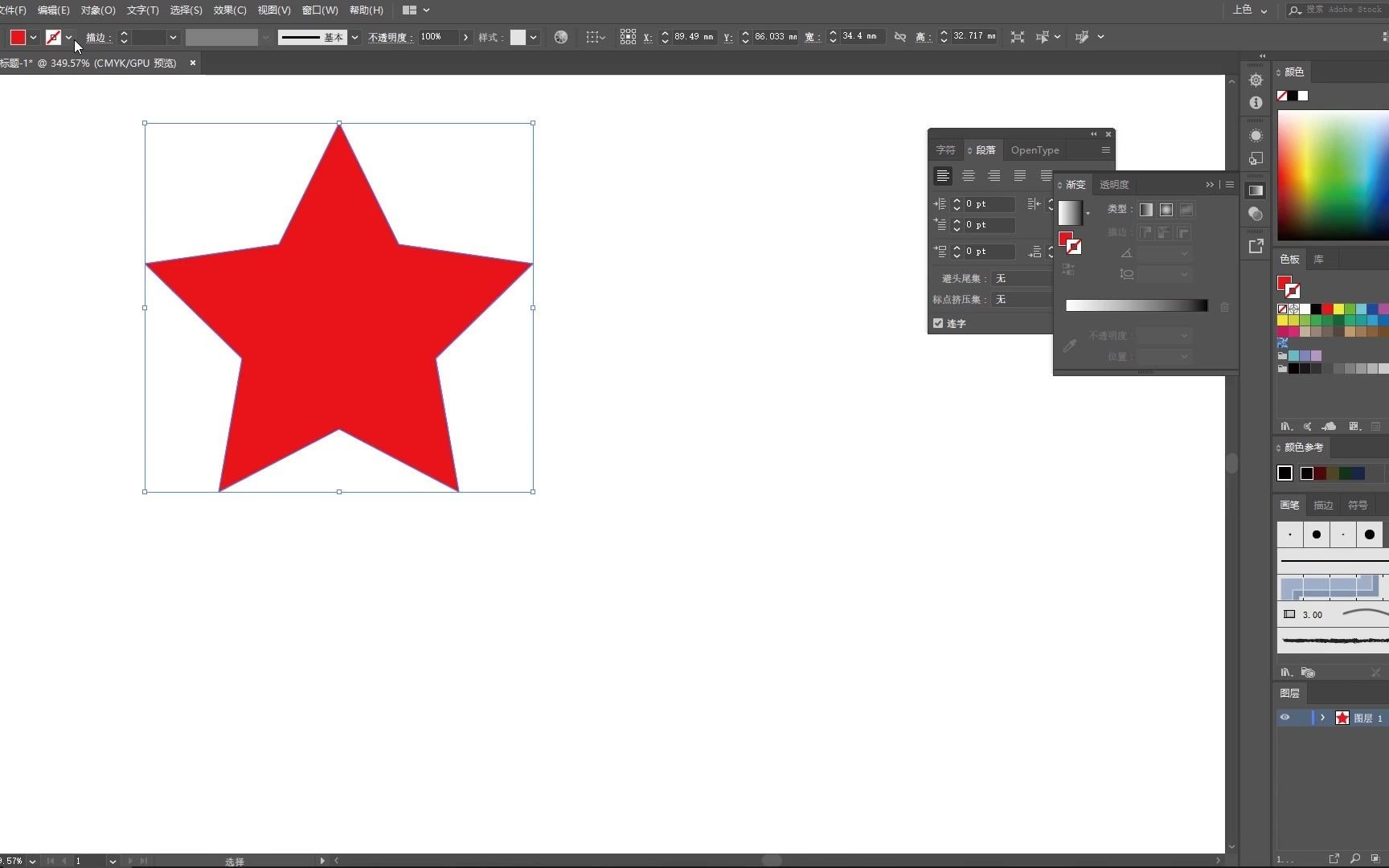Switch to the 库 tab
The image size is (1389, 868).
tap(1318, 259)
